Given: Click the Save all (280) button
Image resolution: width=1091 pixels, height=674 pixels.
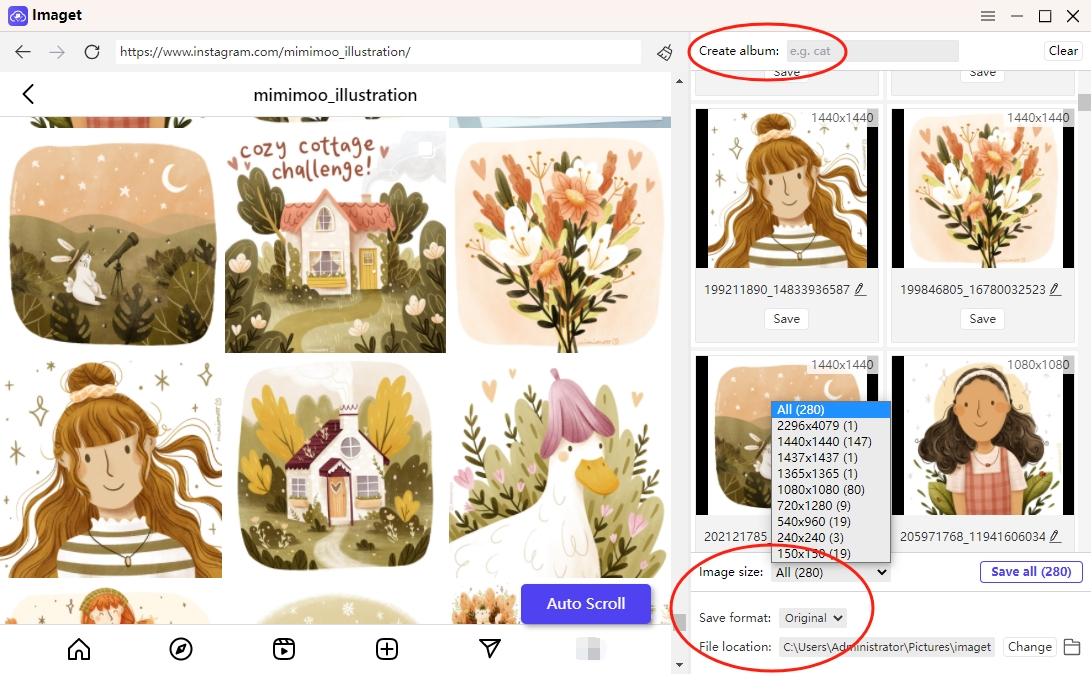Looking at the screenshot, I should (x=1031, y=572).
